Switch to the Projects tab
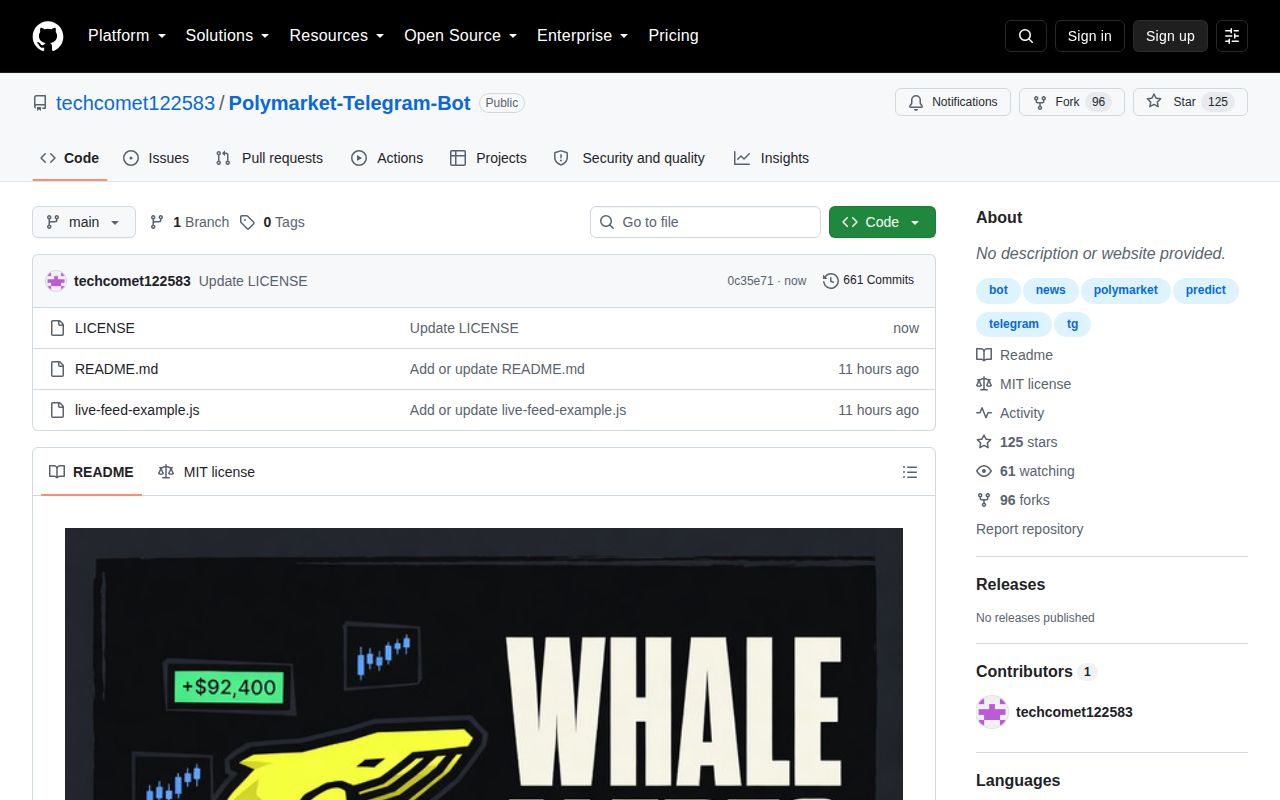1280x800 pixels. coord(488,158)
